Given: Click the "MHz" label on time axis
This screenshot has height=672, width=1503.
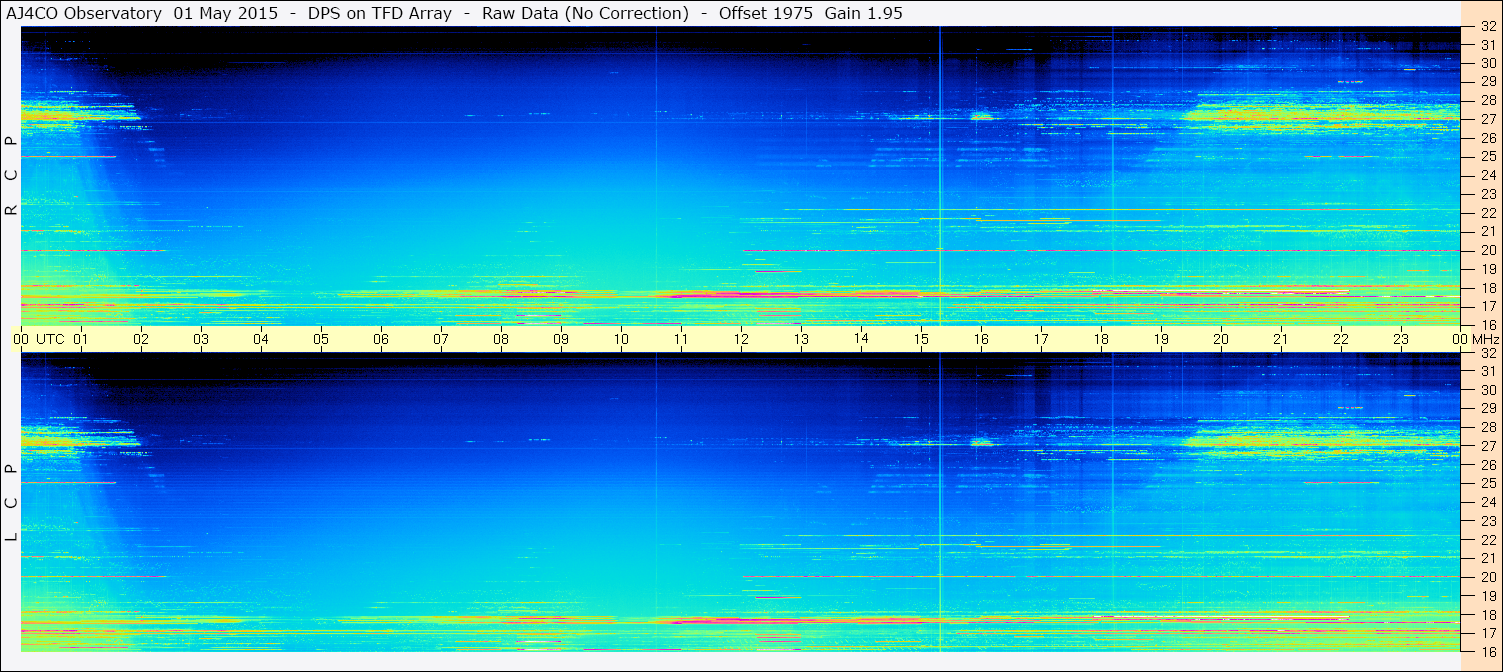Looking at the screenshot, I should [1485, 339].
